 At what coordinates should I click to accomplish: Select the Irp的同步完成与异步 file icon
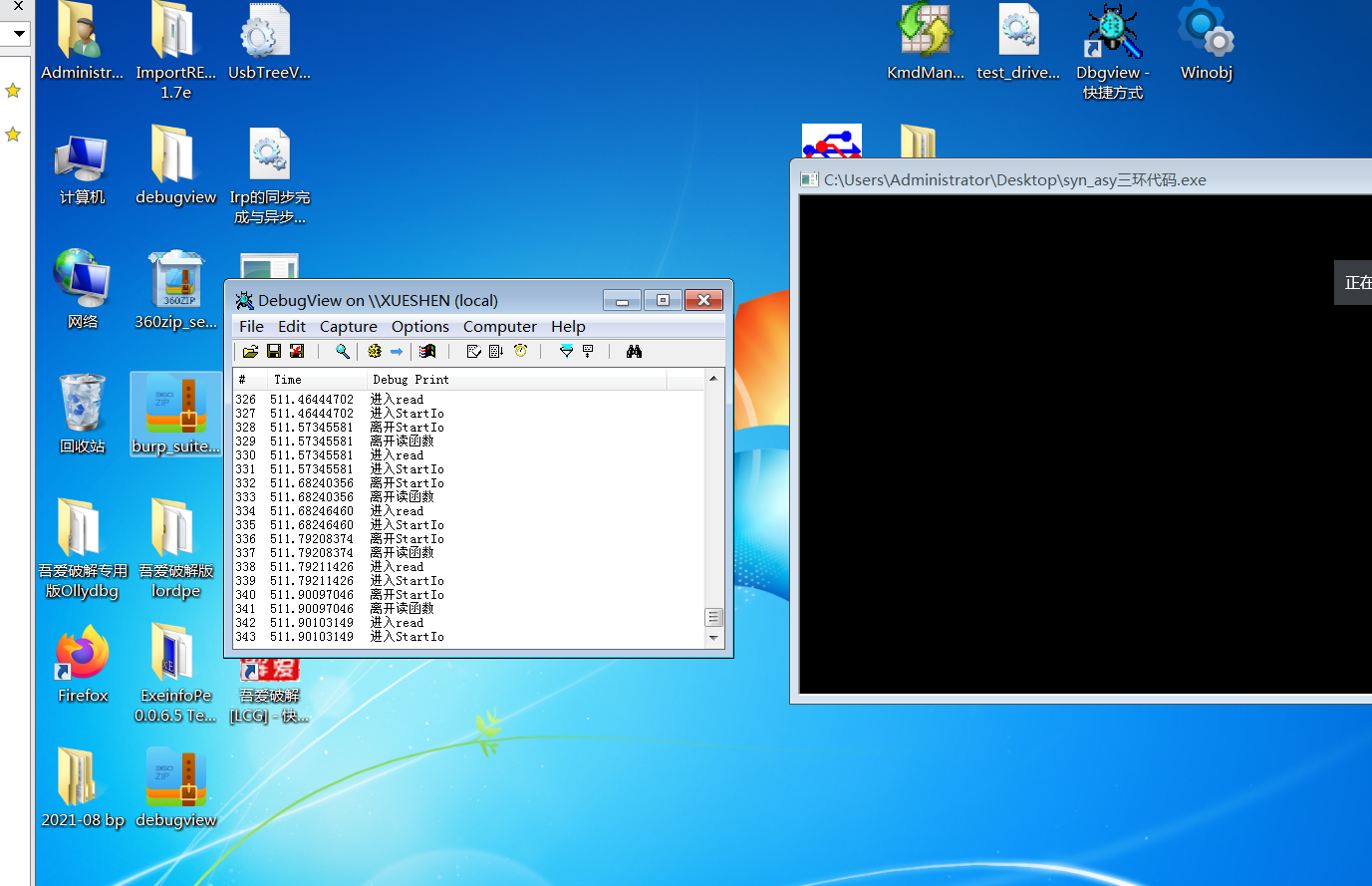click(269, 175)
